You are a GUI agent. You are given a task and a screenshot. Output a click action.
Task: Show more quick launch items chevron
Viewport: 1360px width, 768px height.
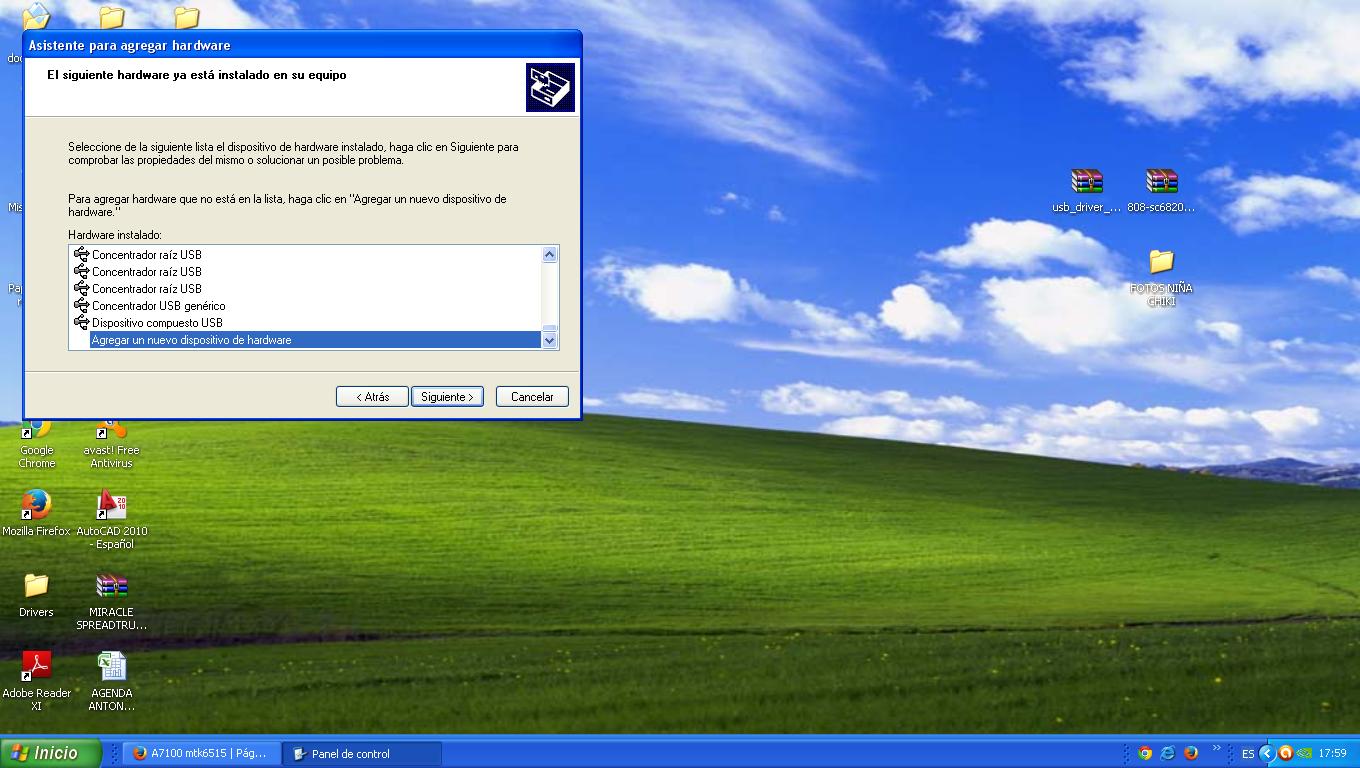click(x=1217, y=748)
